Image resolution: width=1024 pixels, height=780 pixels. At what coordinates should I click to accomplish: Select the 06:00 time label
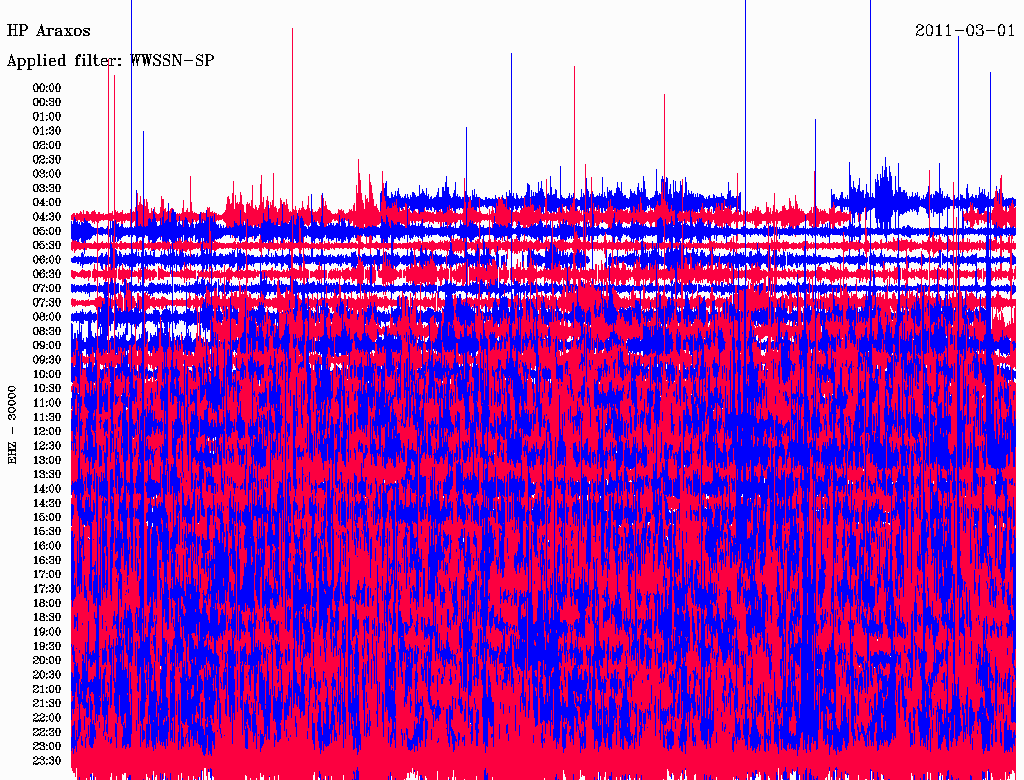pyautogui.click(x=47, y=259)
